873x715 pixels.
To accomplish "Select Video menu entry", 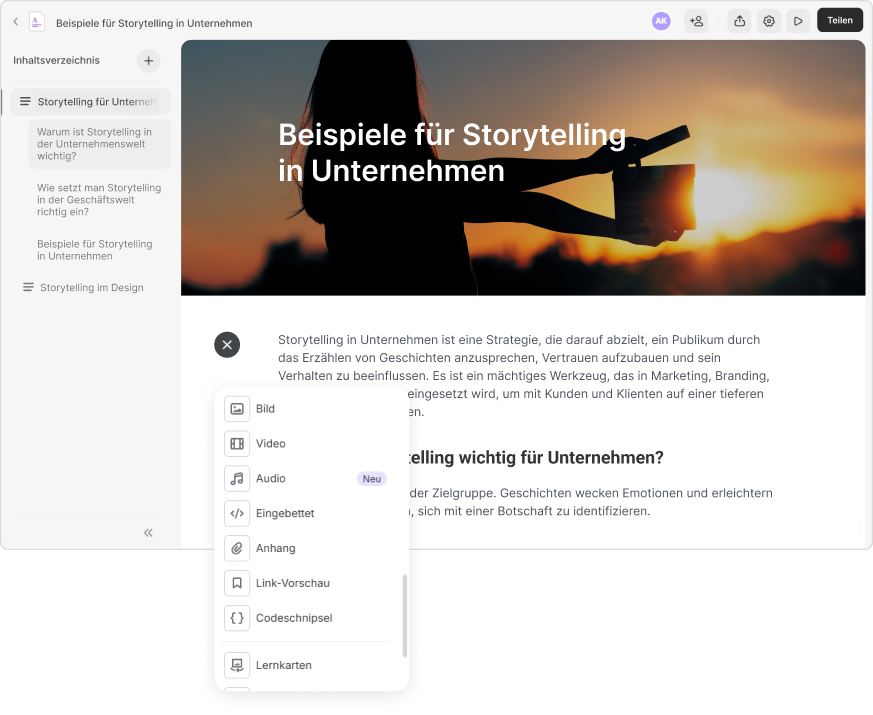I will coord(306,444).
